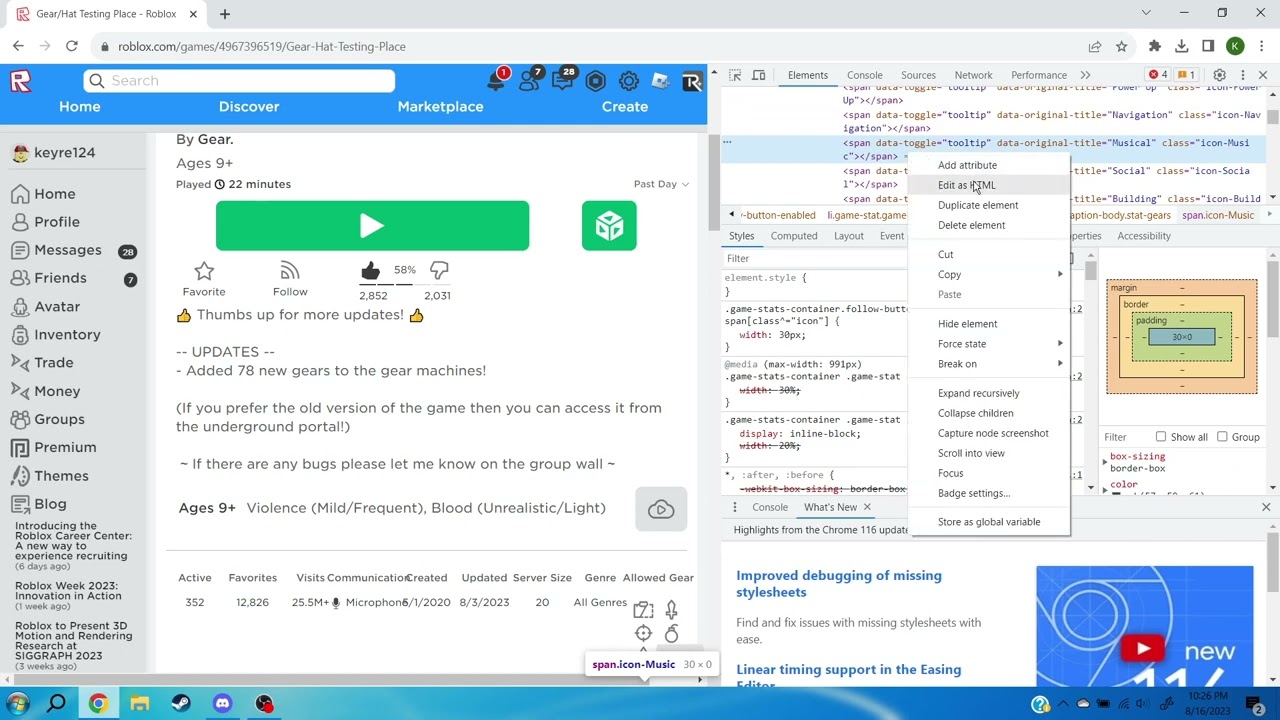Select Edit as HTML menu item
This screenshot has width=1280, height=720.
pos(990,185)
